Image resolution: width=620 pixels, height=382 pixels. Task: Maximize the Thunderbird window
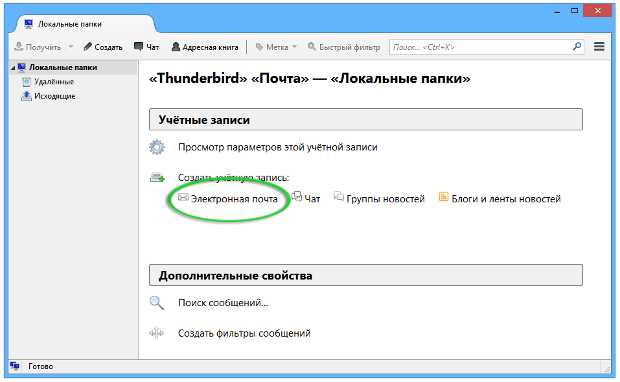coord(575,11)
